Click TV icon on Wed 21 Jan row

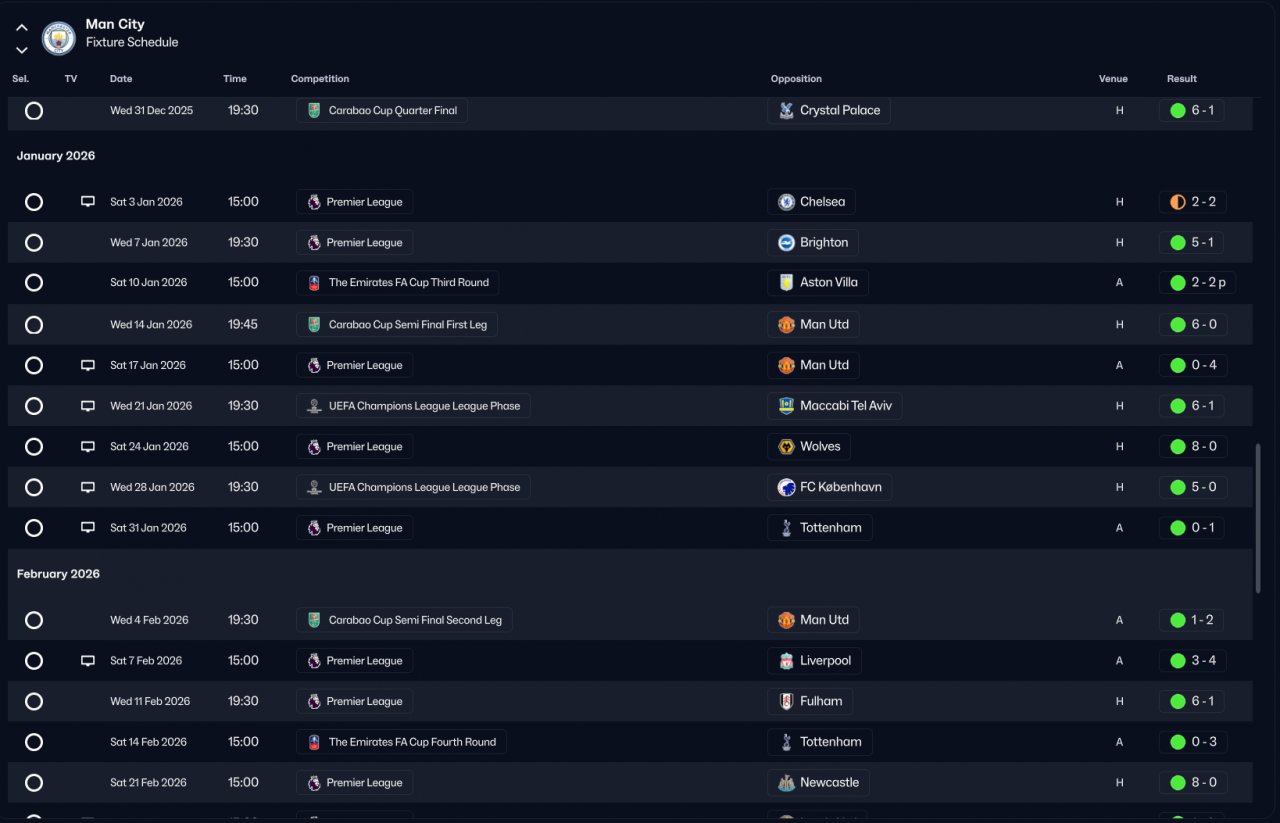click(88, 406)
